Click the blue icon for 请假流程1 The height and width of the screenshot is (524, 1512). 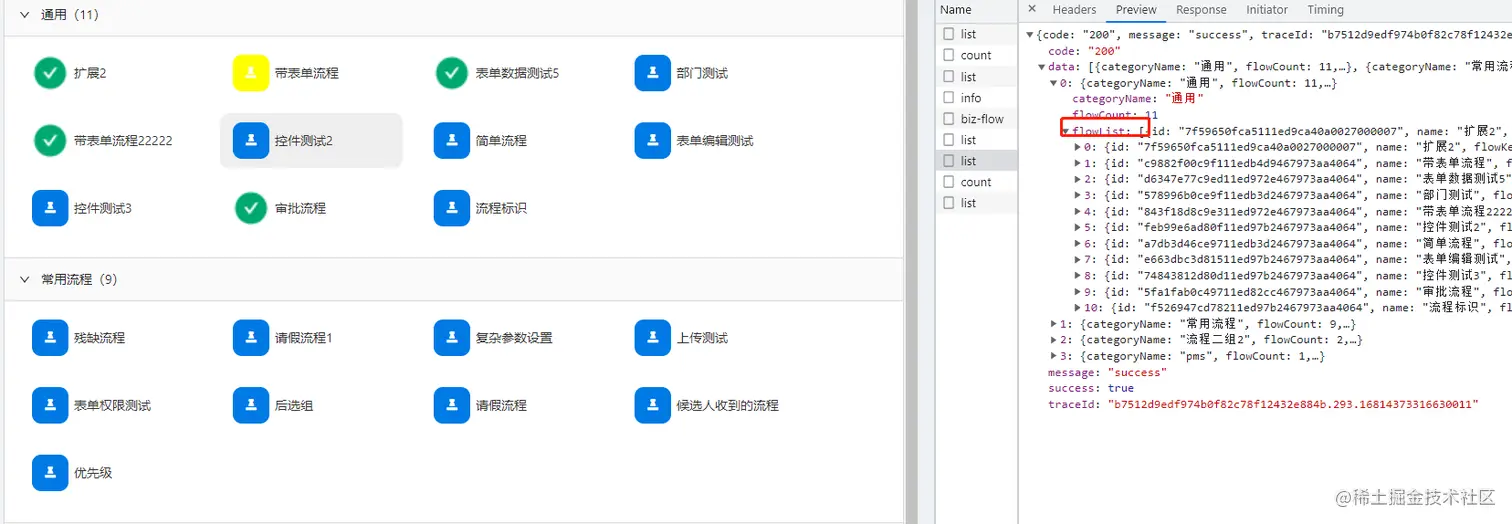(x=251, y=338)
